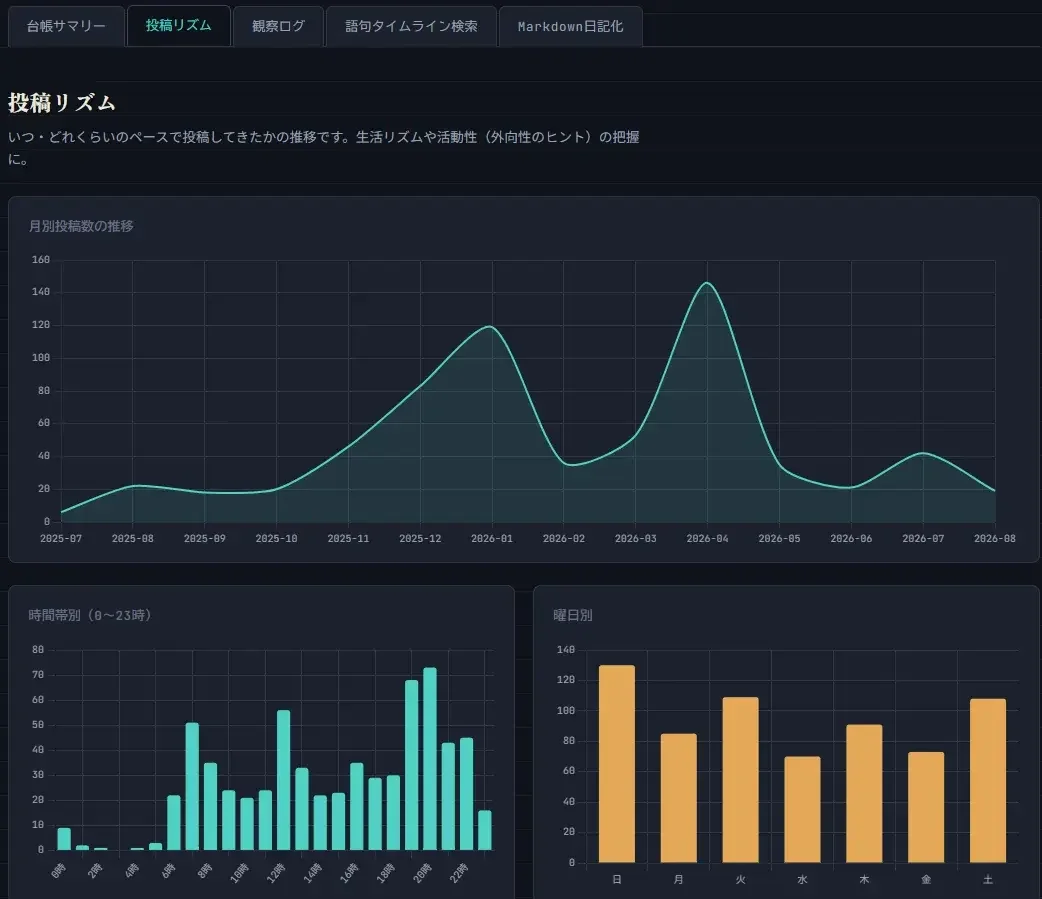Screen dimensions: 1042x899
Task: Click the 2026-07 bump on the monthly line
Action: pyautogui.click(x=923, y=453)
